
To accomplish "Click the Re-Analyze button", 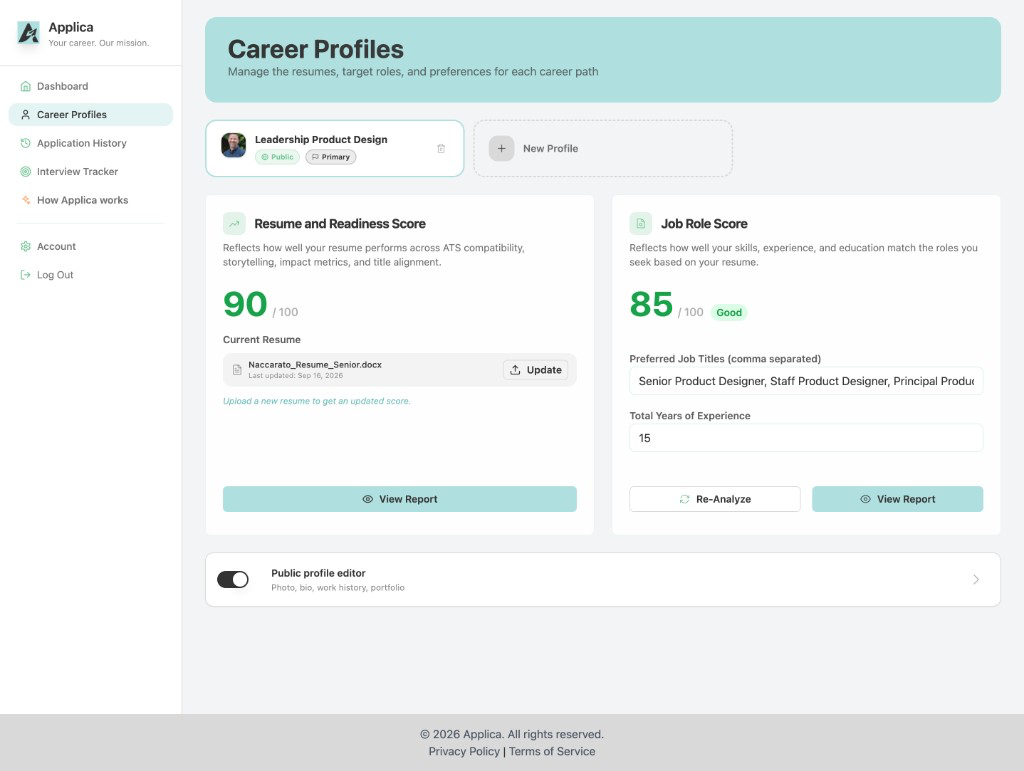I will click(715, 499).
